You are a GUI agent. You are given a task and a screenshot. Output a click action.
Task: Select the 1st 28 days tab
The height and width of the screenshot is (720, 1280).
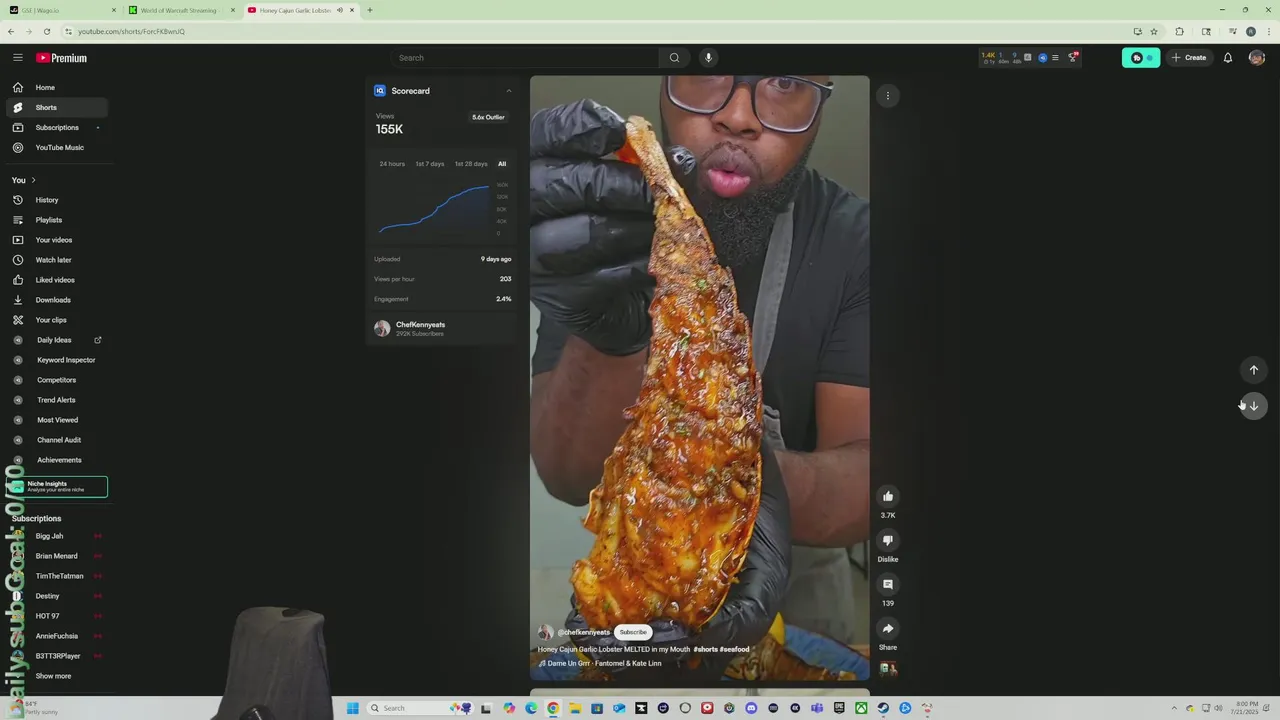point(471,164)
